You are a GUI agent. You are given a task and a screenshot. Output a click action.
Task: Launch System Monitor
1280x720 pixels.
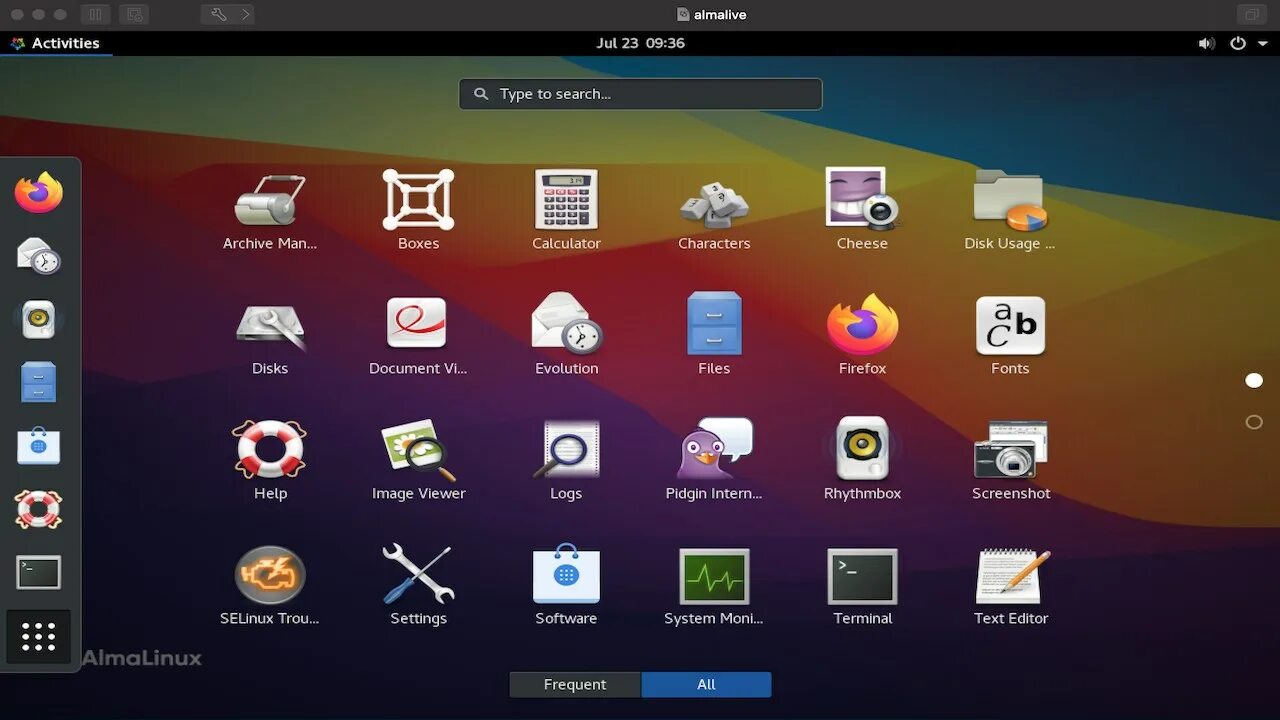pyautogui.click(x=714, y=586)
